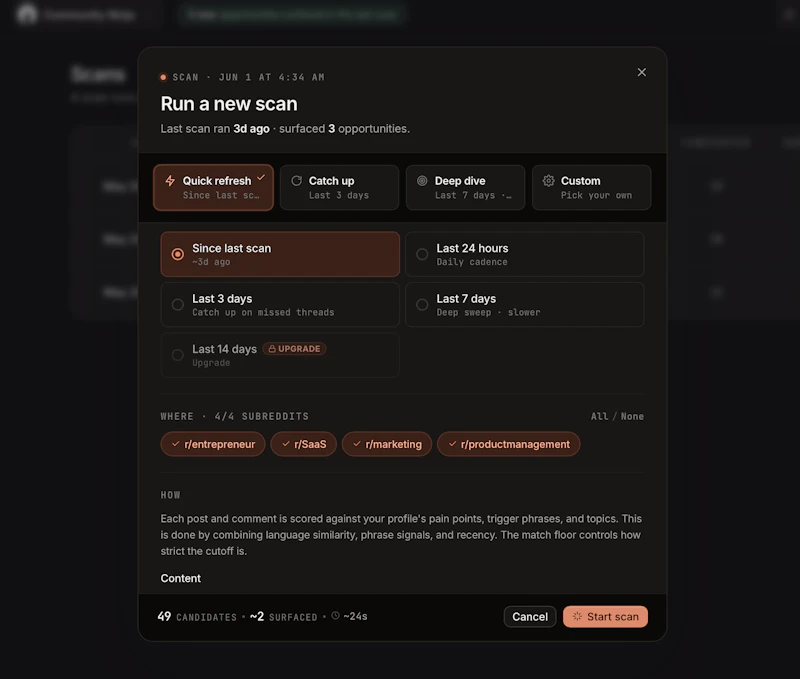Click the Content heading
This screenshot has height=679, width=800.
tap(181, 579)
